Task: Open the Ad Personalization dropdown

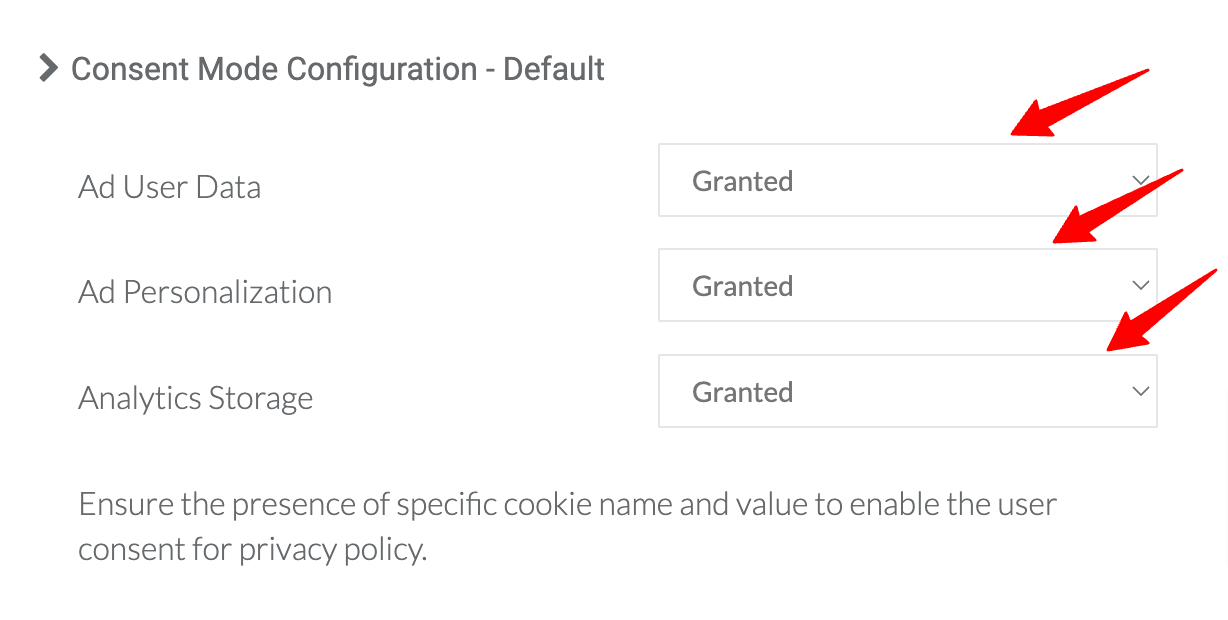Action: click(x=907, y=285)
